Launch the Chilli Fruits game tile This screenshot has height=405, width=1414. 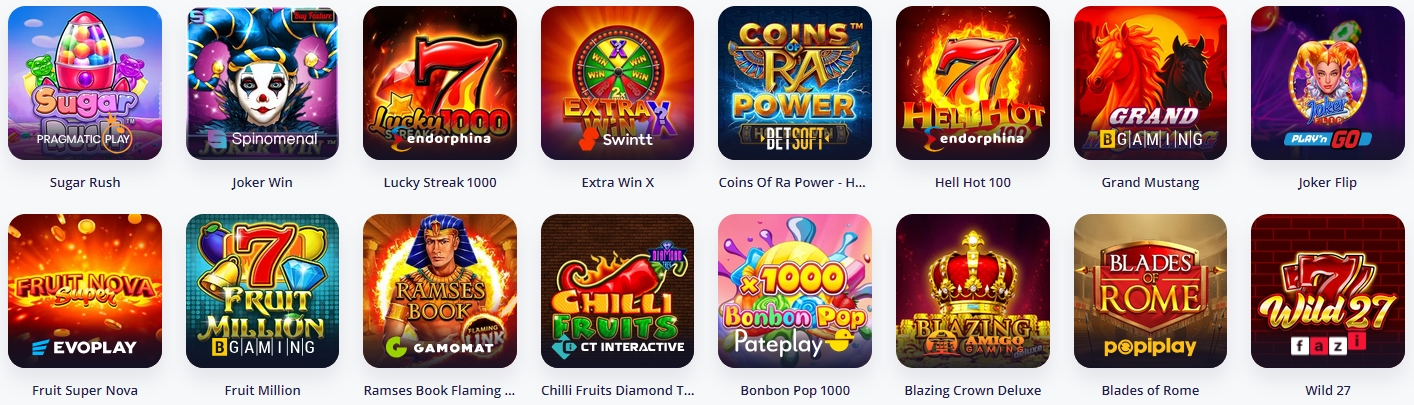point(617,291)
